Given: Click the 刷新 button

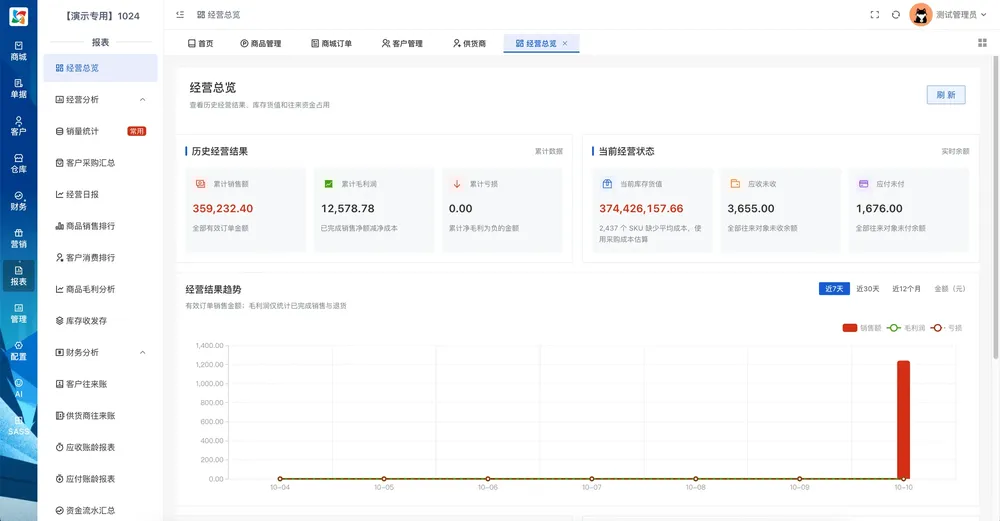Looking at the screenshot, I should [946, 94].
